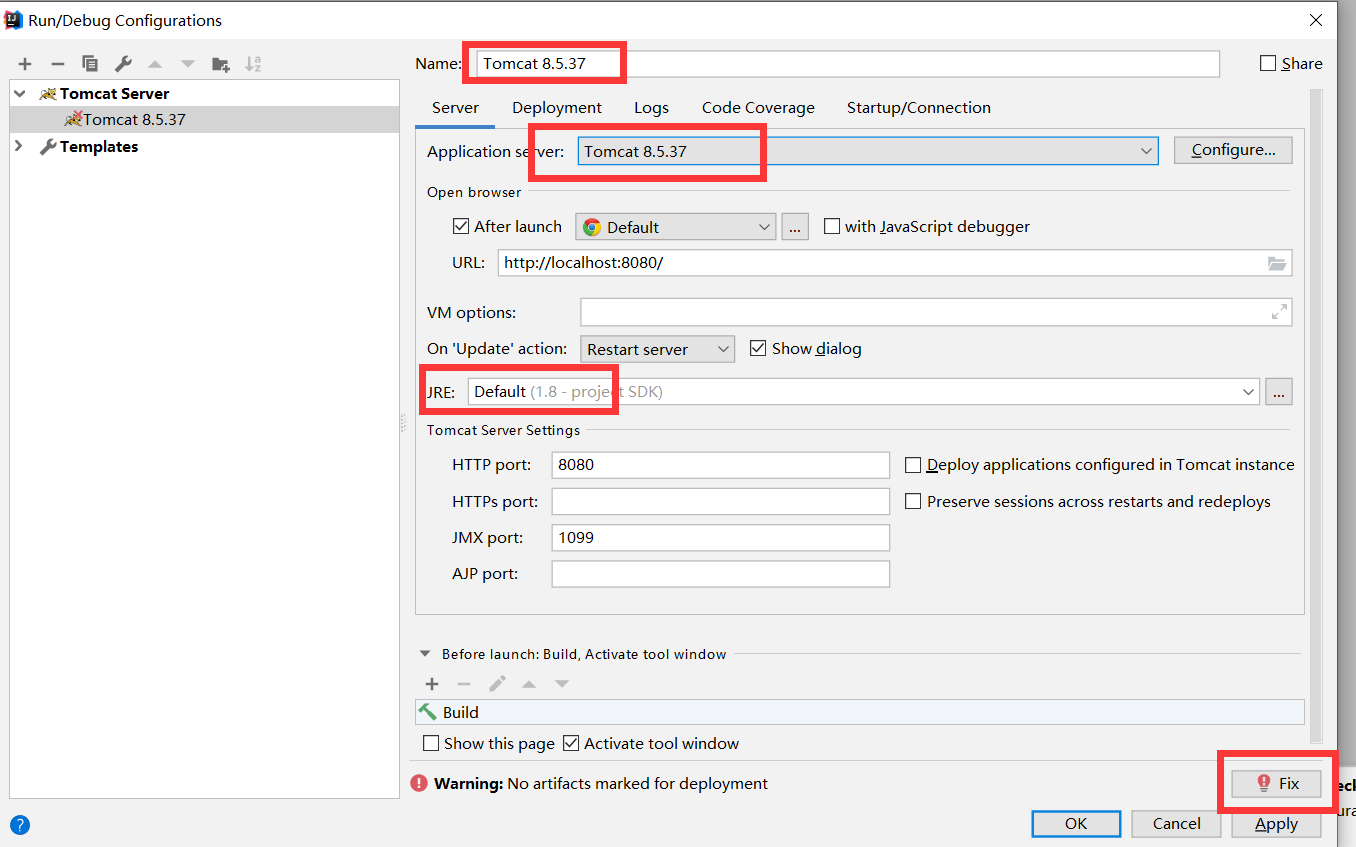This screenshot has width=1356, height=847.
Task: Sort configurations alphabetically
Action: (253, 64)
